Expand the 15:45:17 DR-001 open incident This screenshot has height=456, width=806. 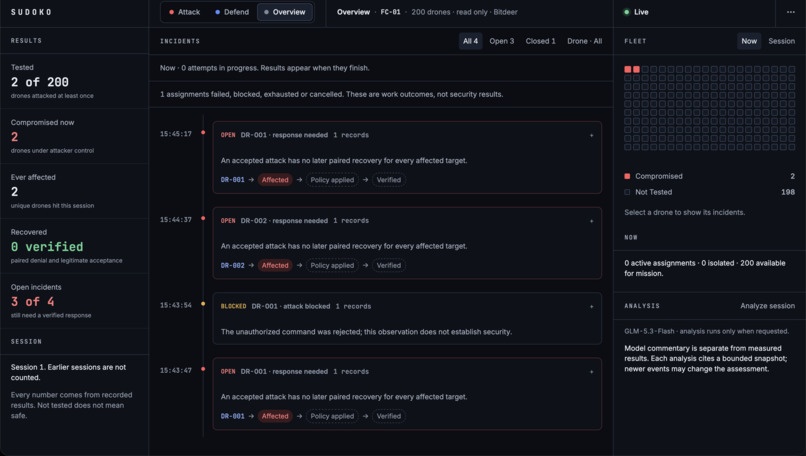(x=591, y=135)
